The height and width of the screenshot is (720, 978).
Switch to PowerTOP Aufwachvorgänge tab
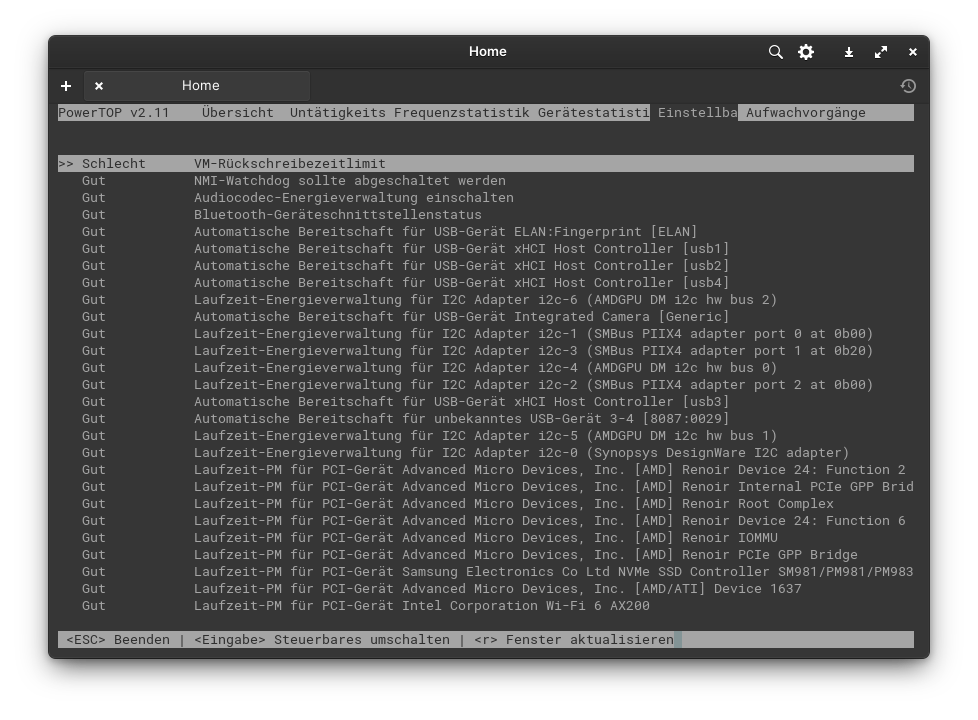tap(806, 113)
